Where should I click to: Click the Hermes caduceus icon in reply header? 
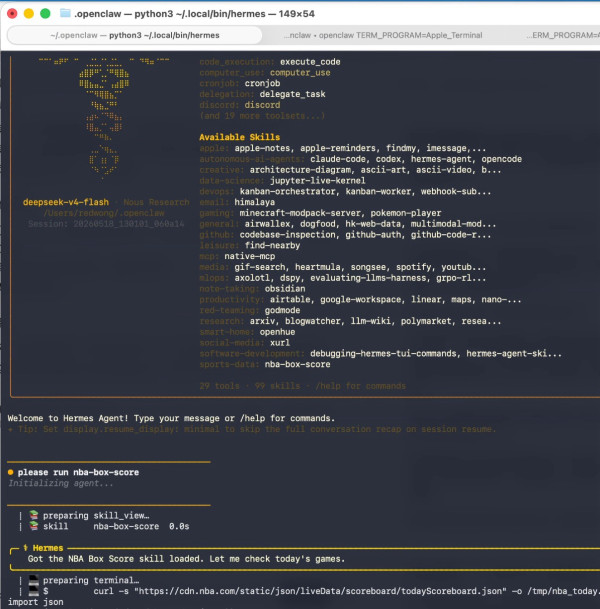pyautogui.click(x=25, y=548)
